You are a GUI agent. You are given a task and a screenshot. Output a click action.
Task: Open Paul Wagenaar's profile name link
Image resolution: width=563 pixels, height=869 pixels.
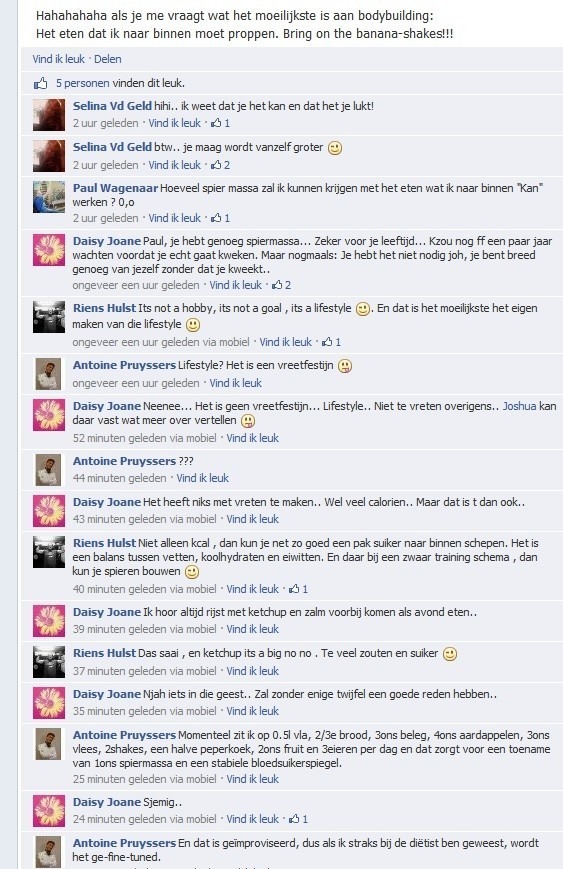coord(115,188)
